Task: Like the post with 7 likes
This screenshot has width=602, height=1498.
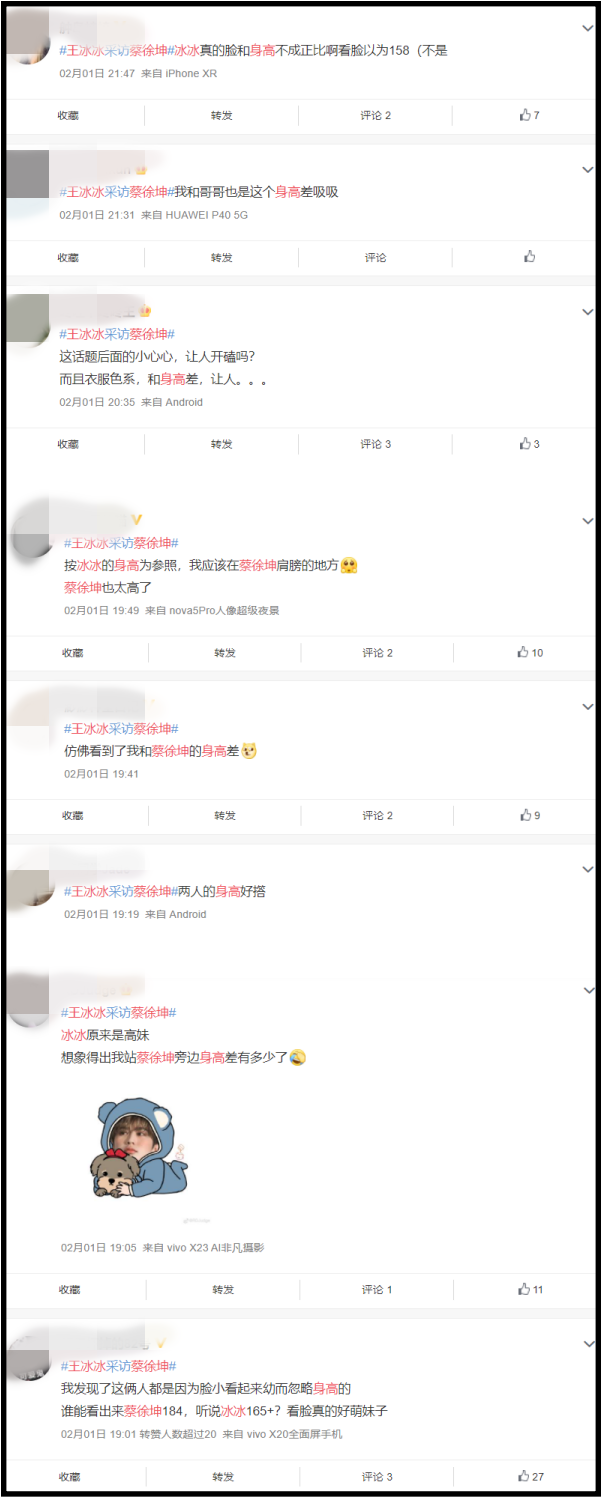Action: (x=529, y=116)
